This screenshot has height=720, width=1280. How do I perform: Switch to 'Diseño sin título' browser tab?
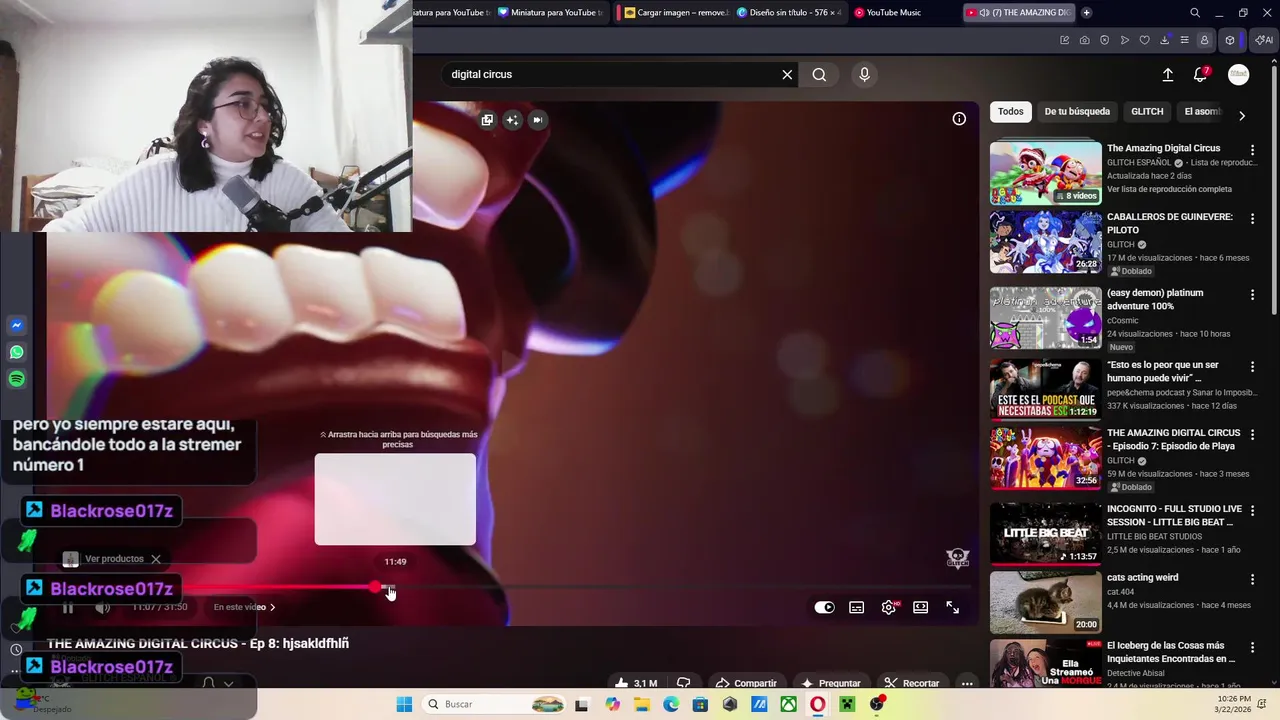(789, 12)
